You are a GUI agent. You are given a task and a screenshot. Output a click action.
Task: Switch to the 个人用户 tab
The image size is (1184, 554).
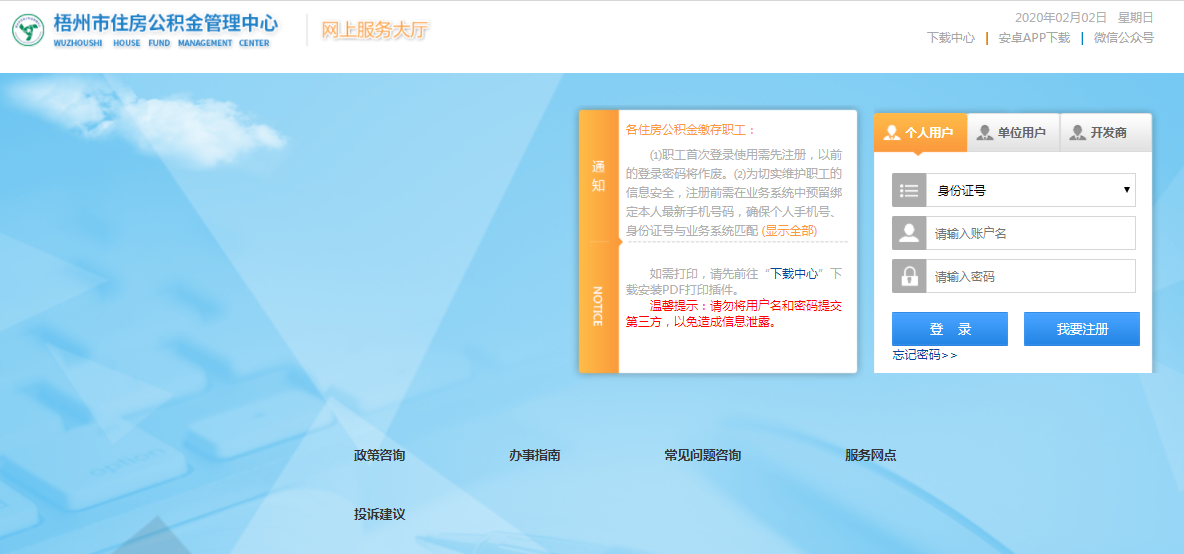click(920, 133)
